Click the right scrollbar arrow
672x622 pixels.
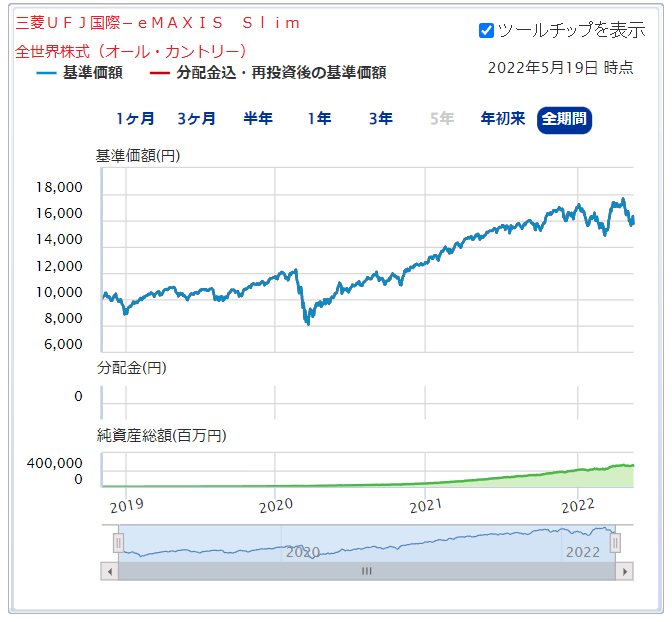[x=625, y=571]
